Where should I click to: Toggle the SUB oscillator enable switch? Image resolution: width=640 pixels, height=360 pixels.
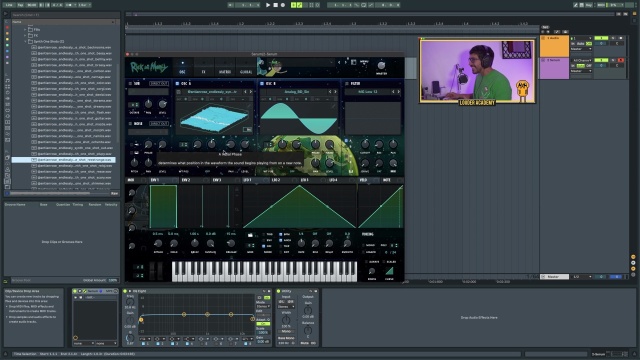click(x=131, y=83)
